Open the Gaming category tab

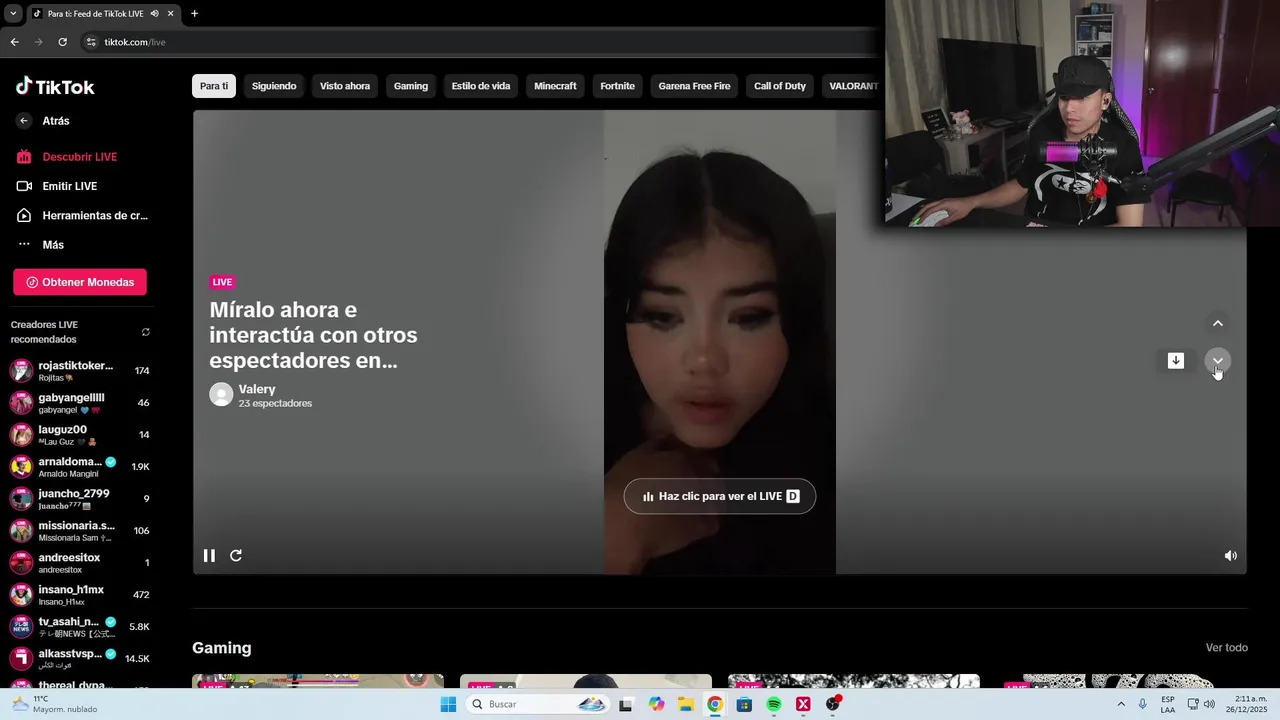point(411,86)
